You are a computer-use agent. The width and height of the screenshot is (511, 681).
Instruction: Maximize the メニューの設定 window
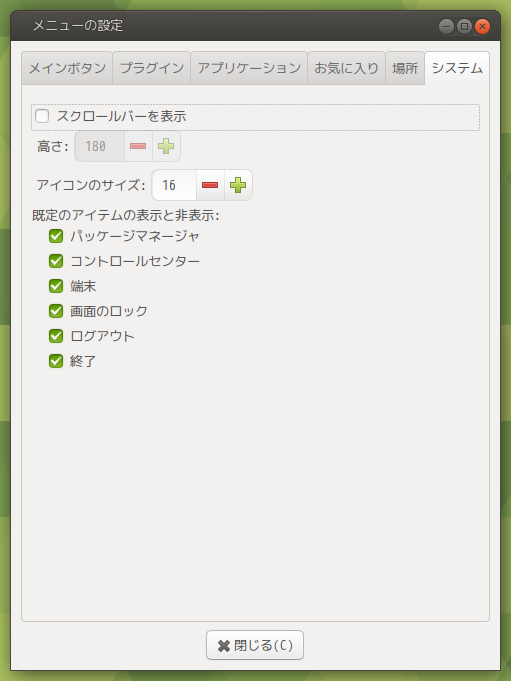coord(464,26)
